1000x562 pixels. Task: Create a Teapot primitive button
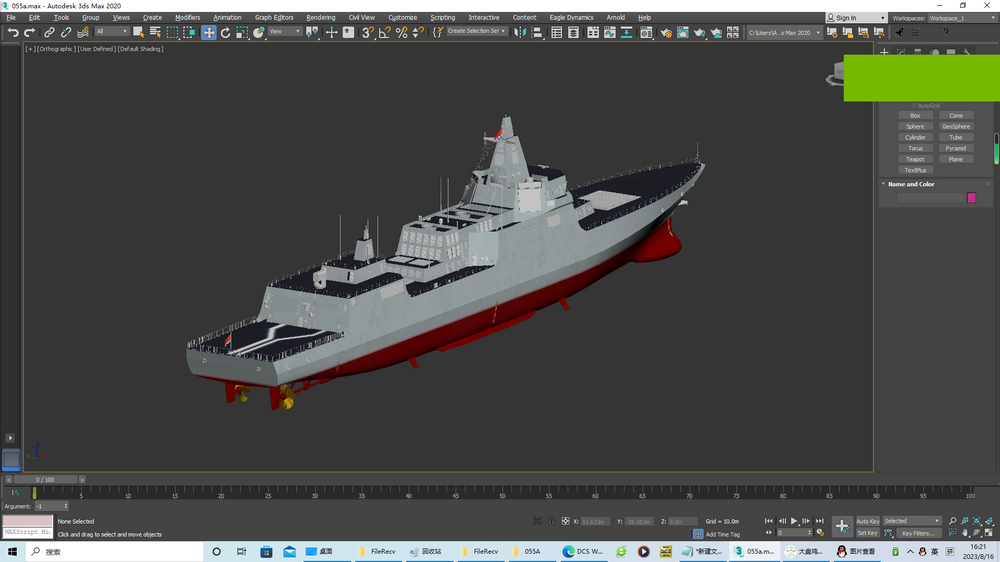tap(915, 159)
